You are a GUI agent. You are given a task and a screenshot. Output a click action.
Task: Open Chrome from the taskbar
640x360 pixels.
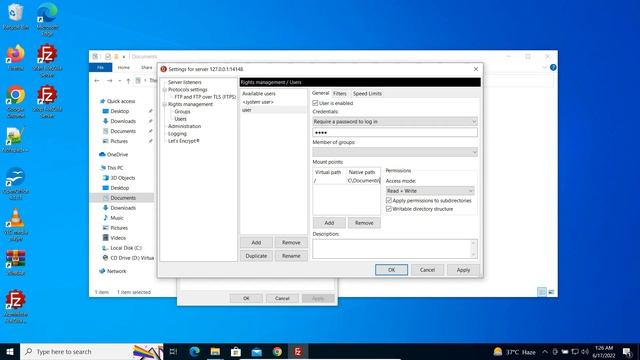pos(277,351)
